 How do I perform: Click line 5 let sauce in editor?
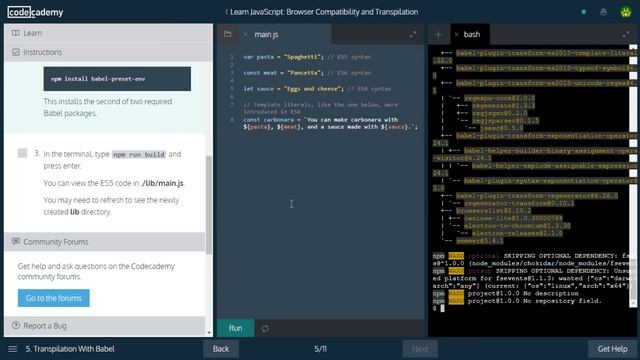click(317, 89)
